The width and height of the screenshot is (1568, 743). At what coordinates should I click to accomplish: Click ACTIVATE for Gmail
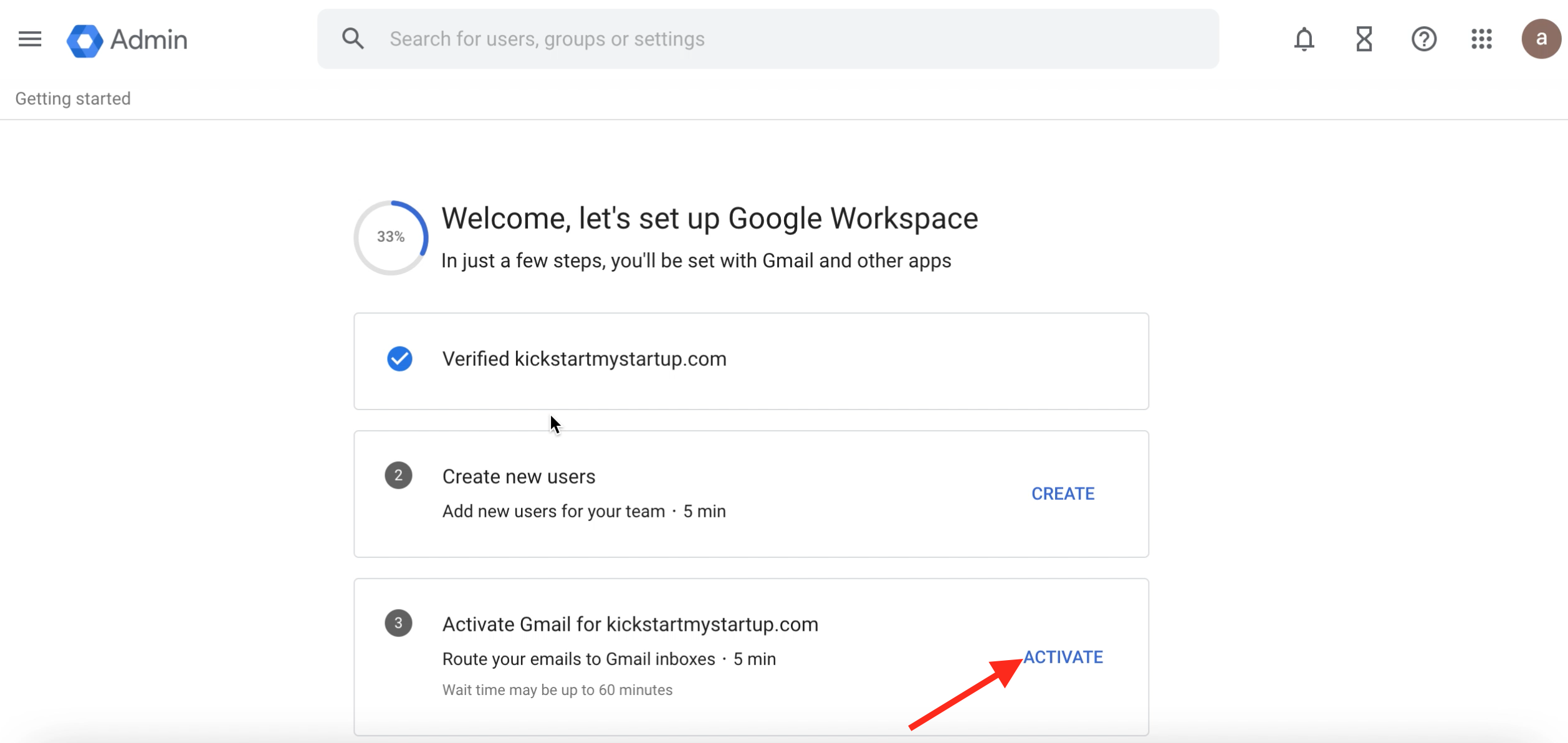[x=1063, y=657]
